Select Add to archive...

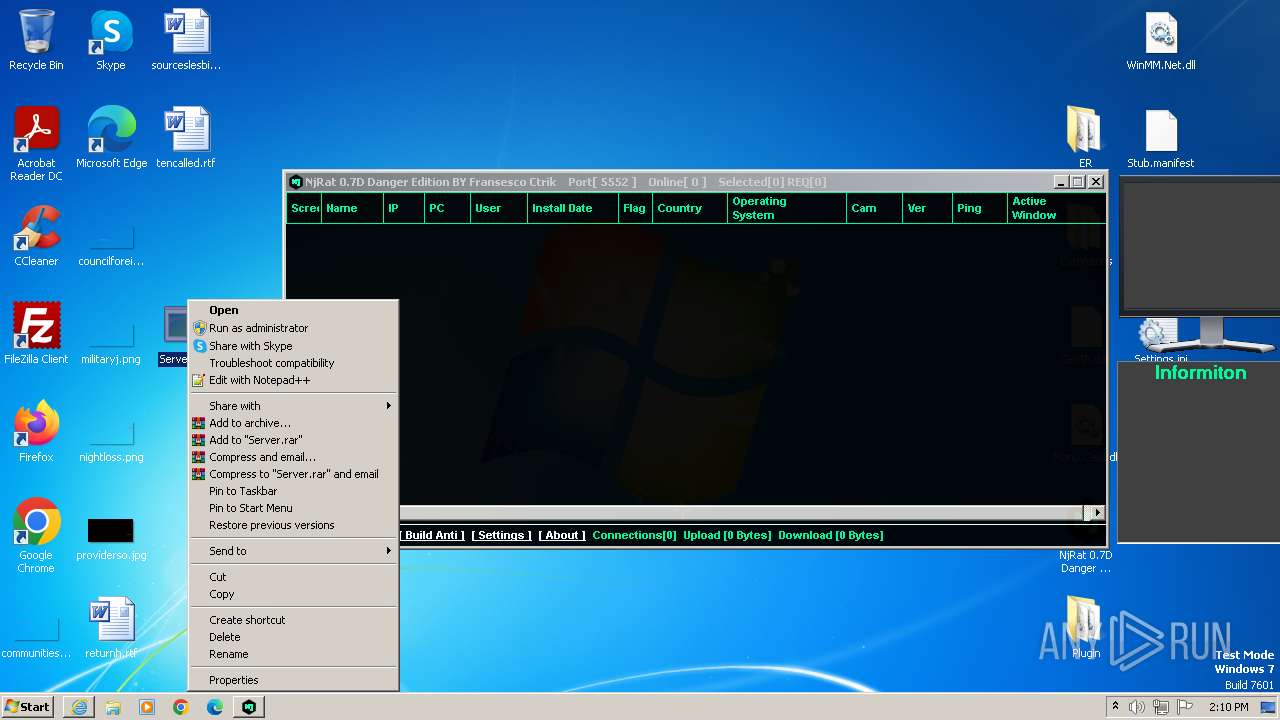294,423
